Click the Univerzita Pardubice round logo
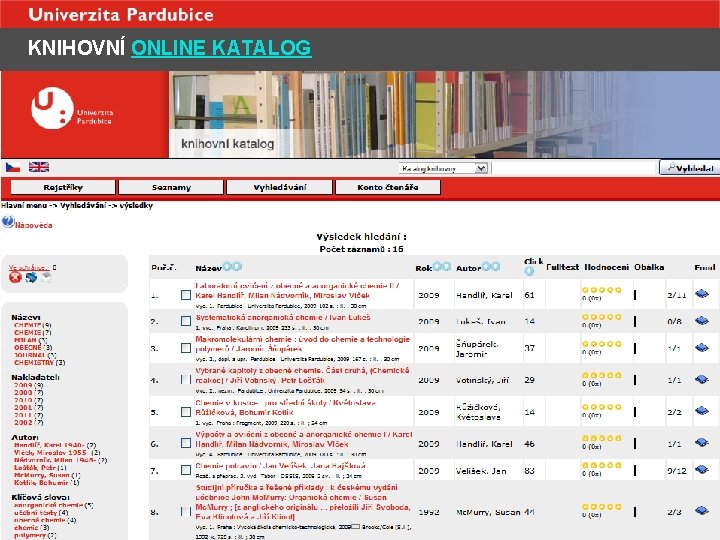The image size is (720, 540). (x=52, y=108)
